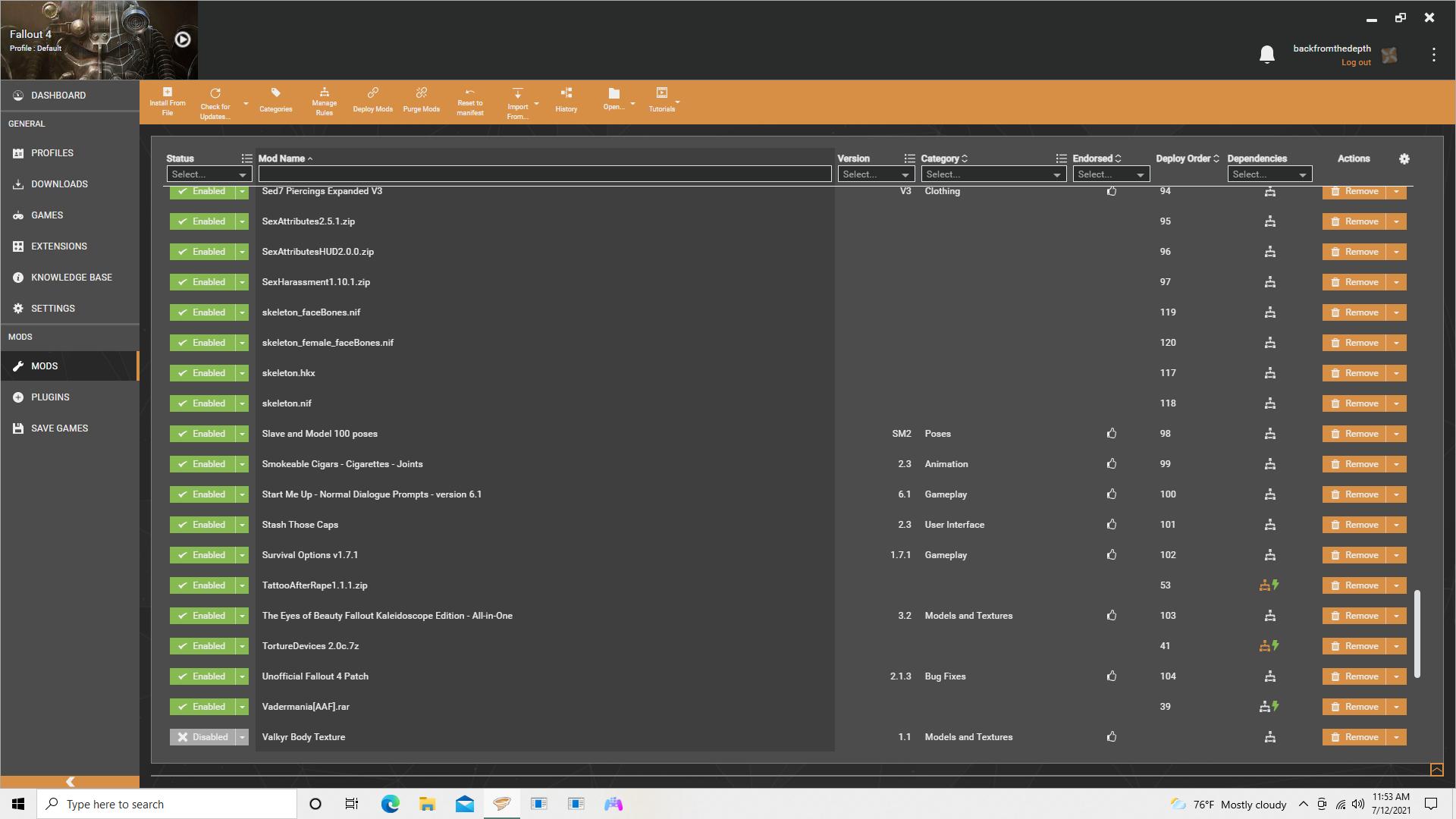This screenshot has width=1456, height=819.
Task: Open Dependencies filter dropdown
Action: [x=1269, y=174]
